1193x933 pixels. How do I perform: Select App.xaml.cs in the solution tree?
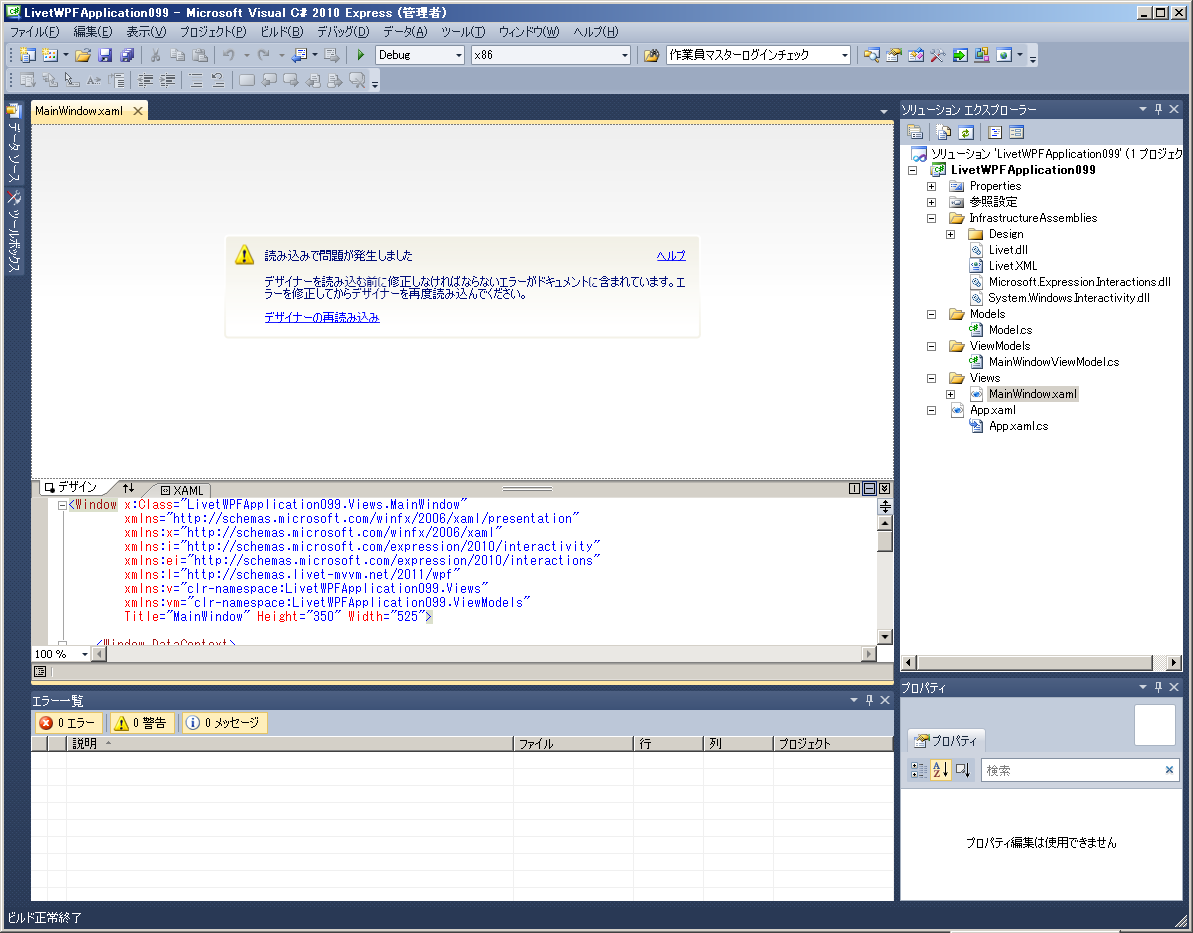(x=1018, y=426)
